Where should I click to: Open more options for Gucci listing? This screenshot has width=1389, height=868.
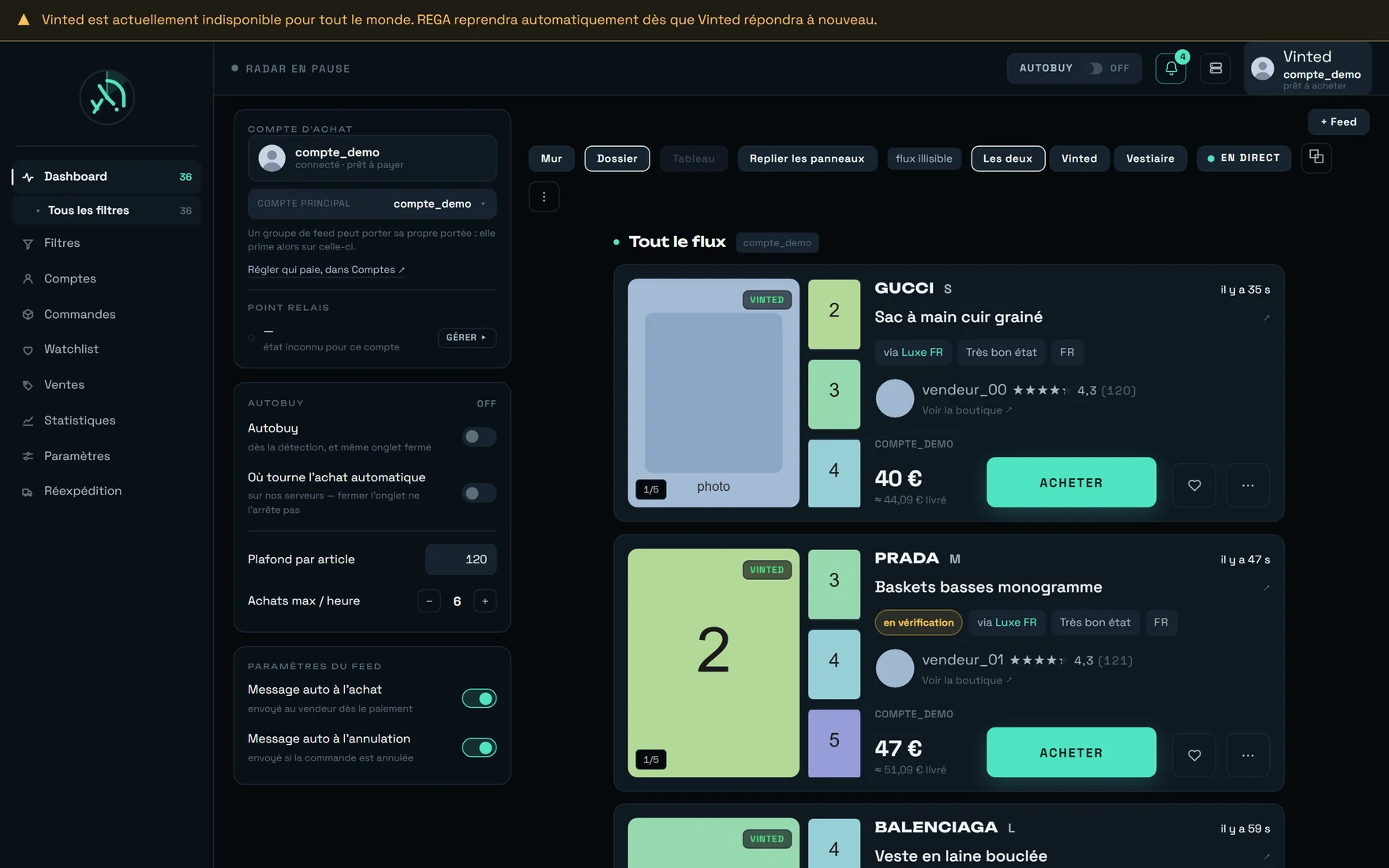[x=1248, y=485]
